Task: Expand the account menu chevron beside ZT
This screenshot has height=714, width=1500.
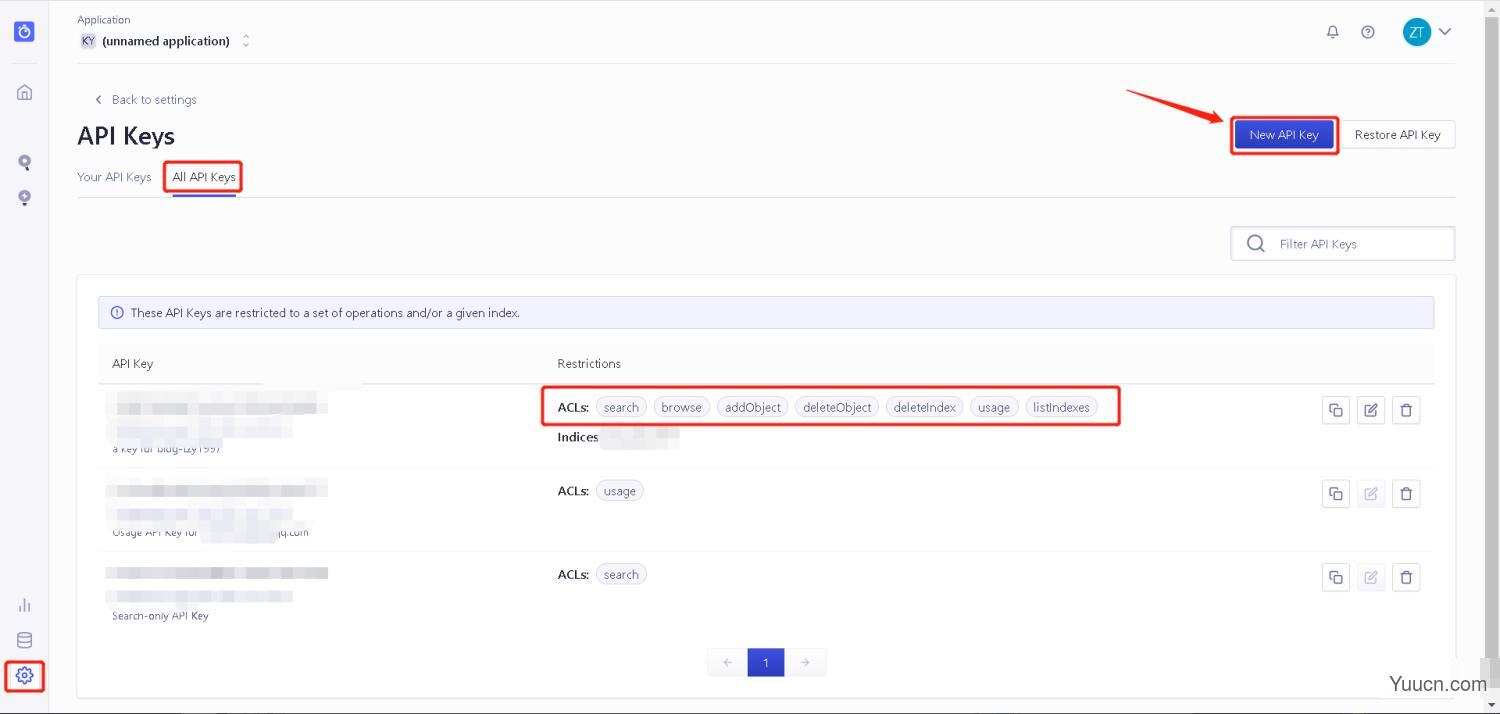Action: click(1445, 32)
